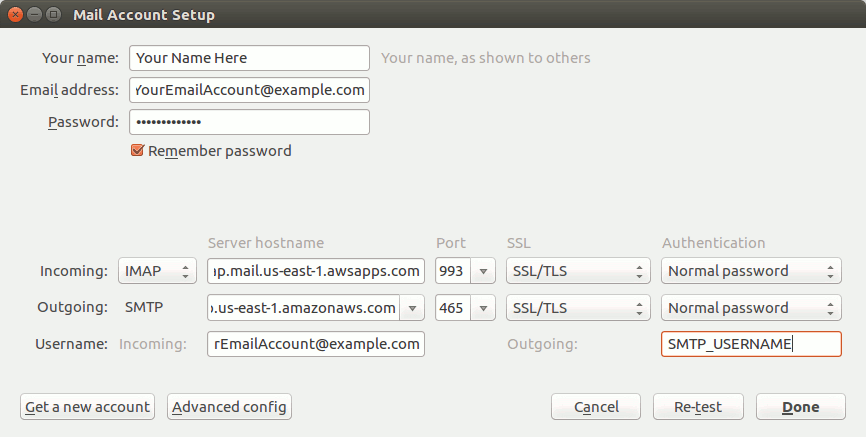Select the Password input field

[x=249, y=122]
